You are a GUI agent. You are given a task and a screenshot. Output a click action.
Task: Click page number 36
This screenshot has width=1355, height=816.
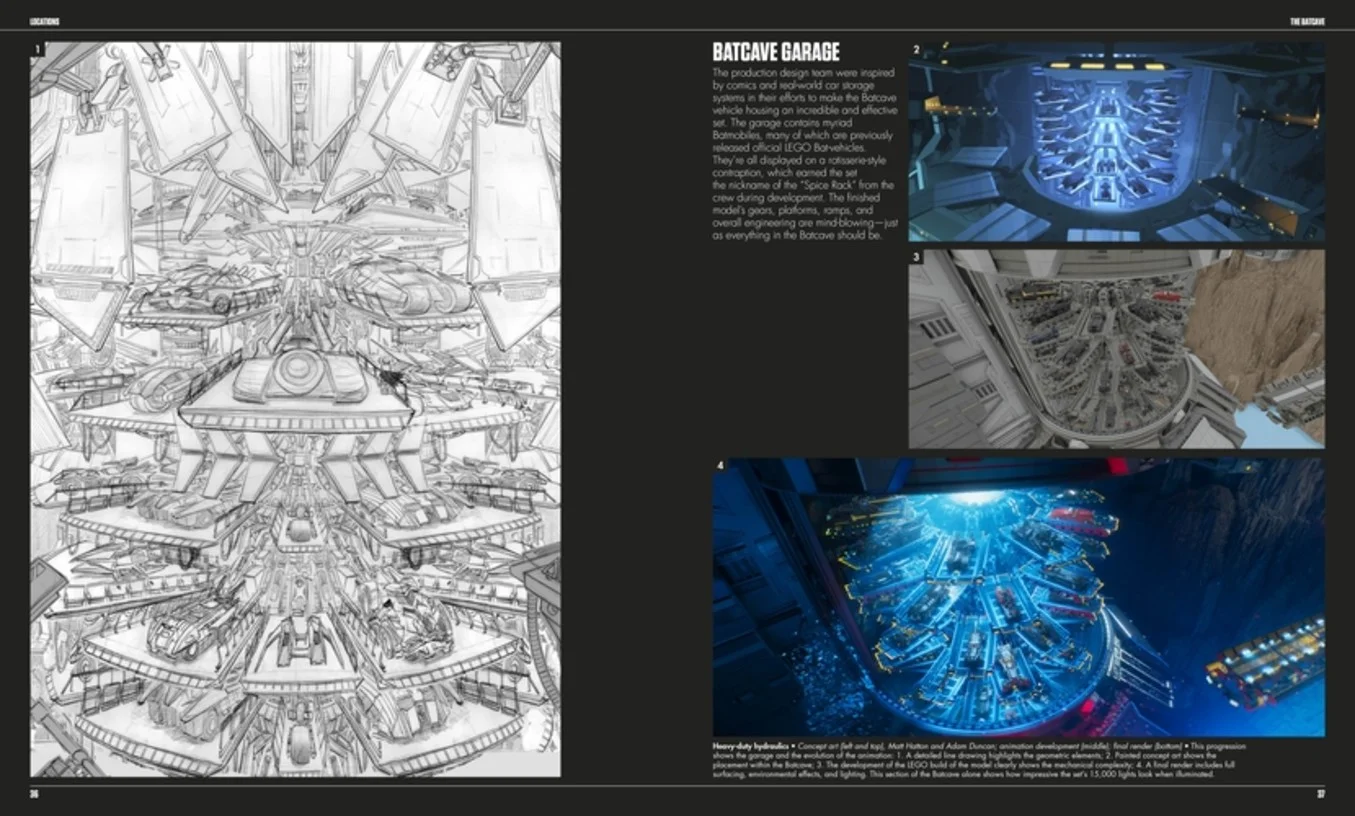click(x=34, y=795)
